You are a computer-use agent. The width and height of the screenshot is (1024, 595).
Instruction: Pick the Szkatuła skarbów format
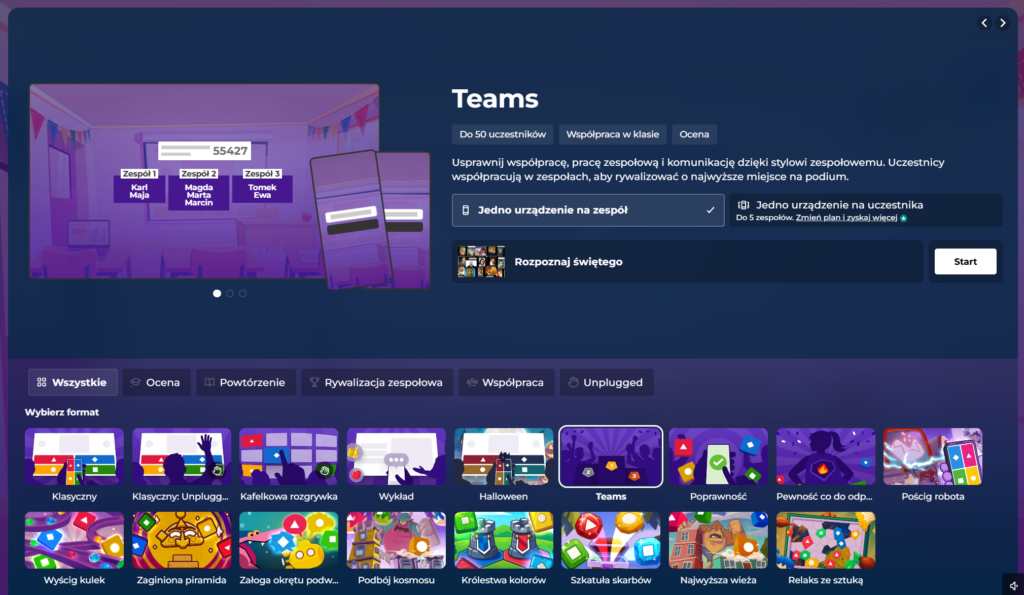pos(611,540)
